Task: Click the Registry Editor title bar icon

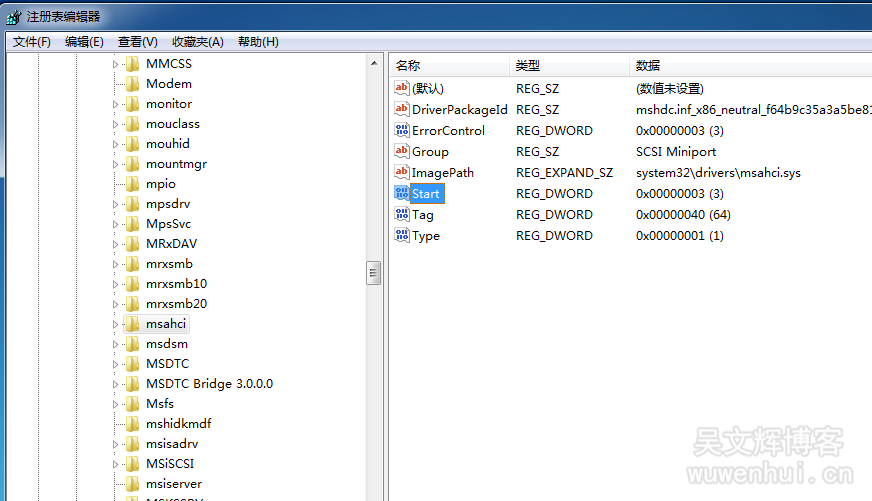Action: (x=13, y=17)
